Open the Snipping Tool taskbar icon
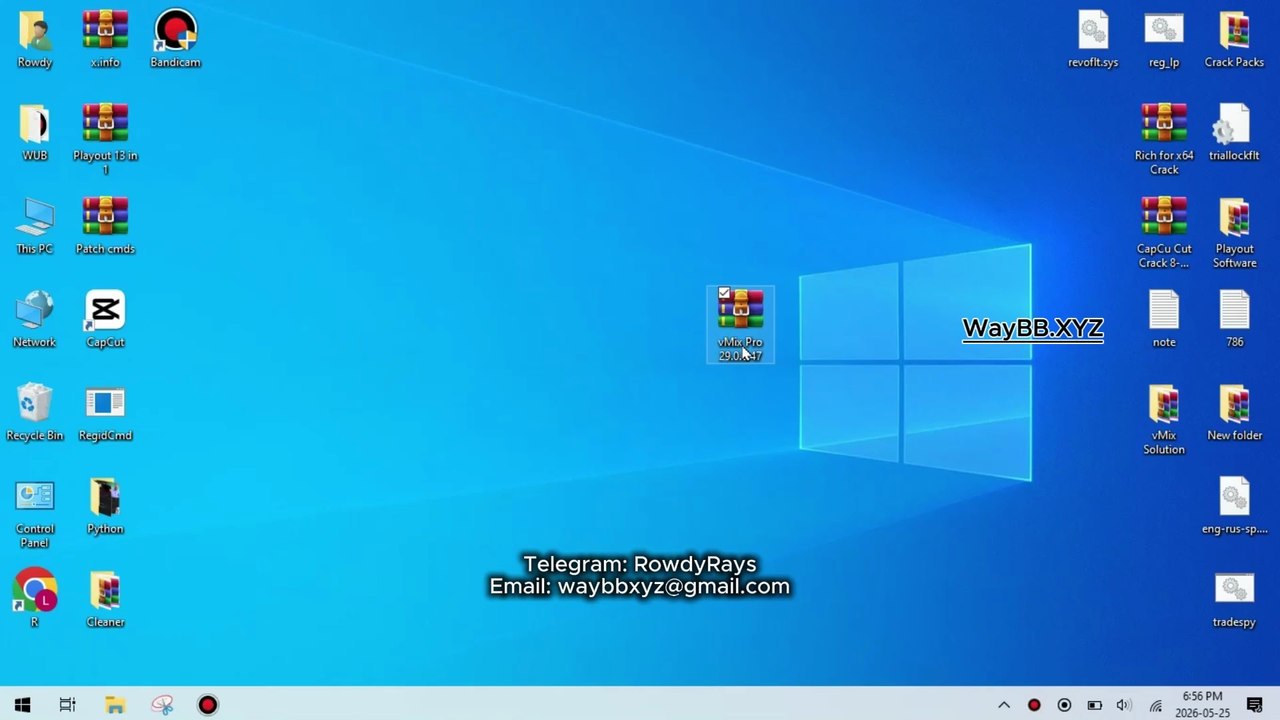 (x=162, y=705)
